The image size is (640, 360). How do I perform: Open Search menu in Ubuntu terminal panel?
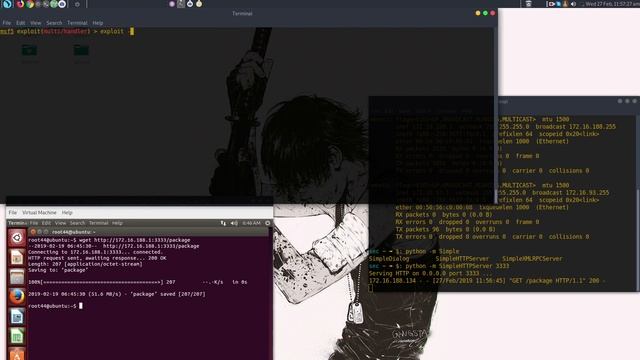click(x=77, y=223)
